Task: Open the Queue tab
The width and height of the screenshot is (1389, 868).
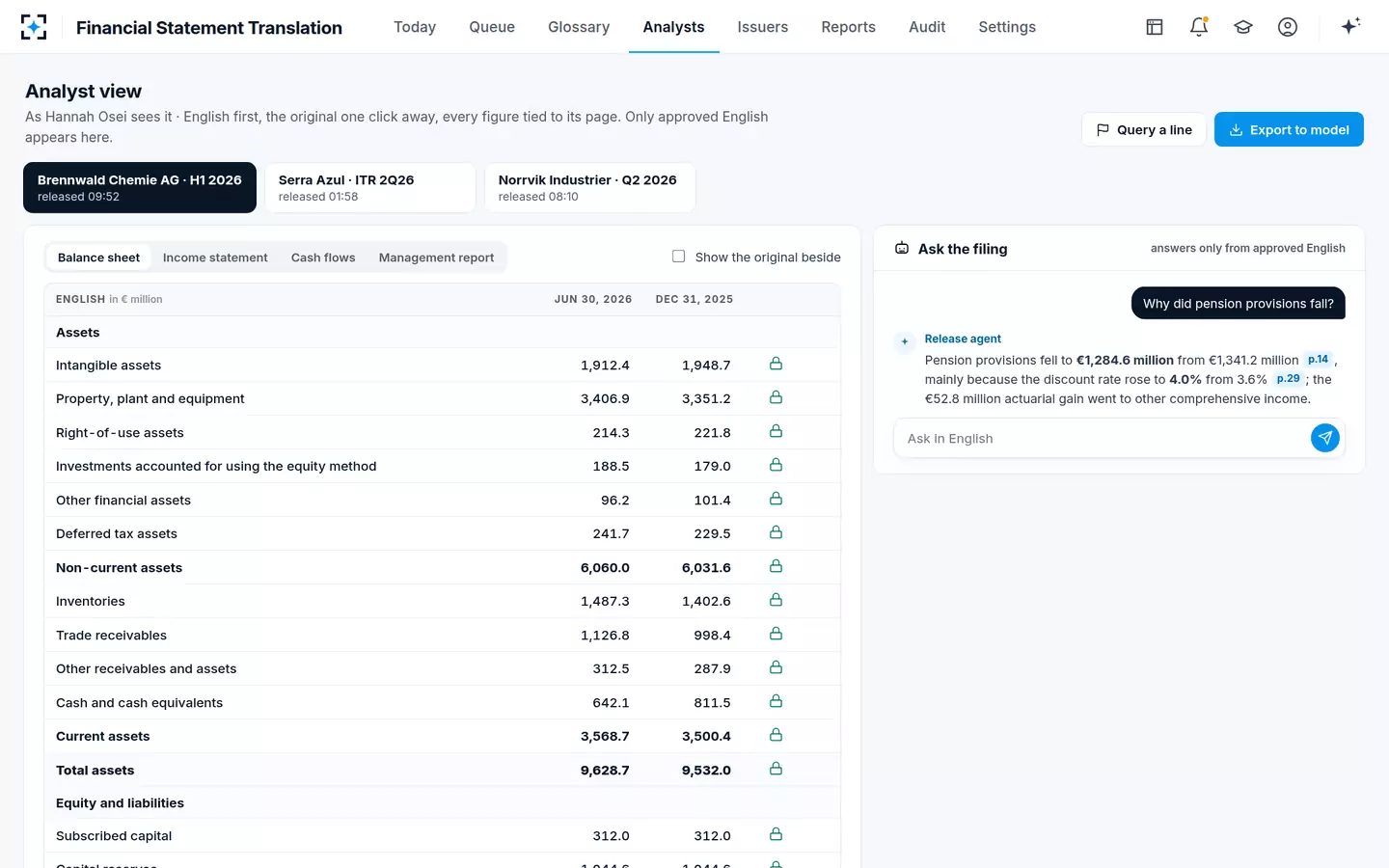Action: tap(492, 27)
